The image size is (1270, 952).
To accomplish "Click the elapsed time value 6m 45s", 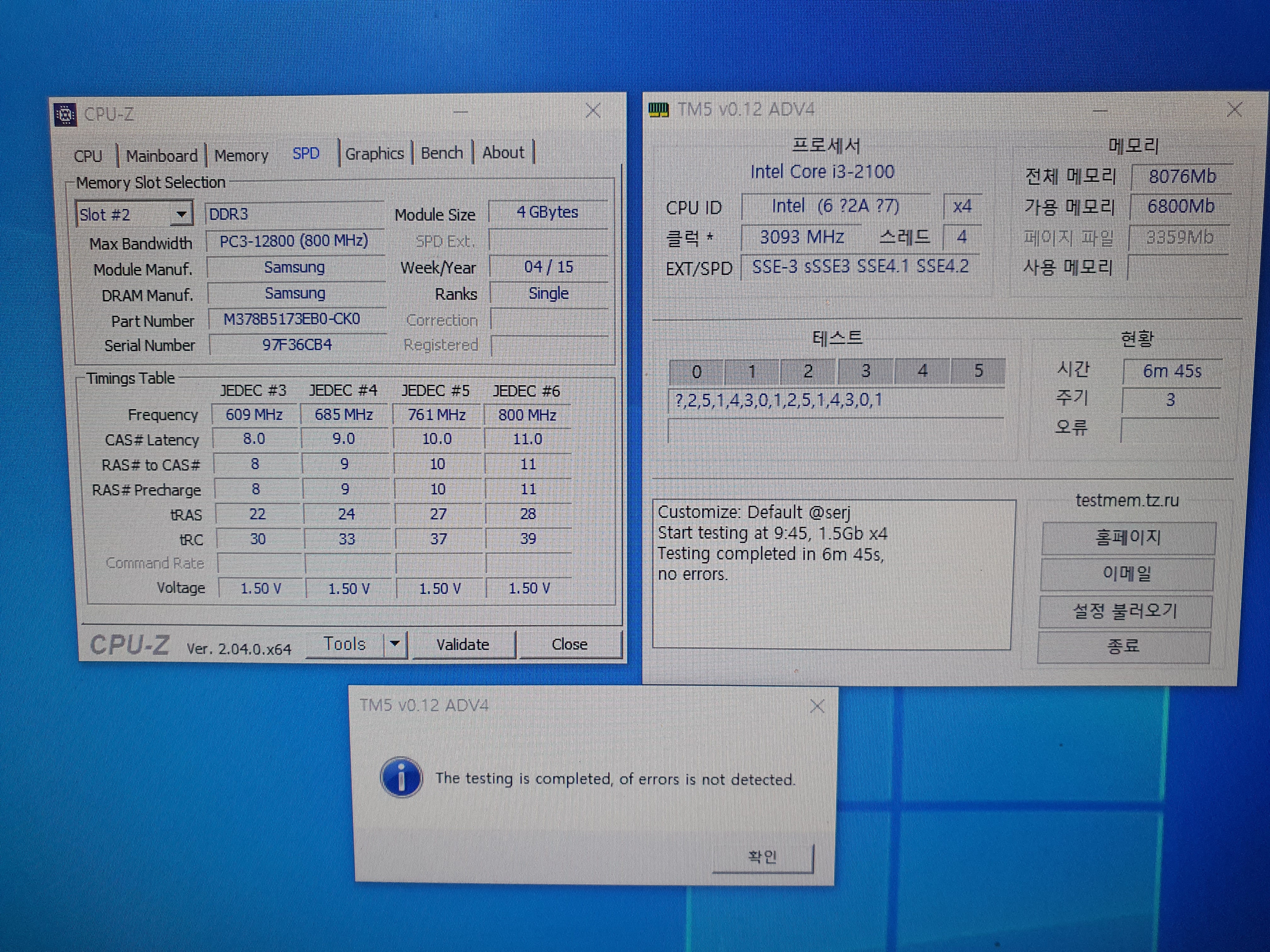I will [x=1172, y=371].
